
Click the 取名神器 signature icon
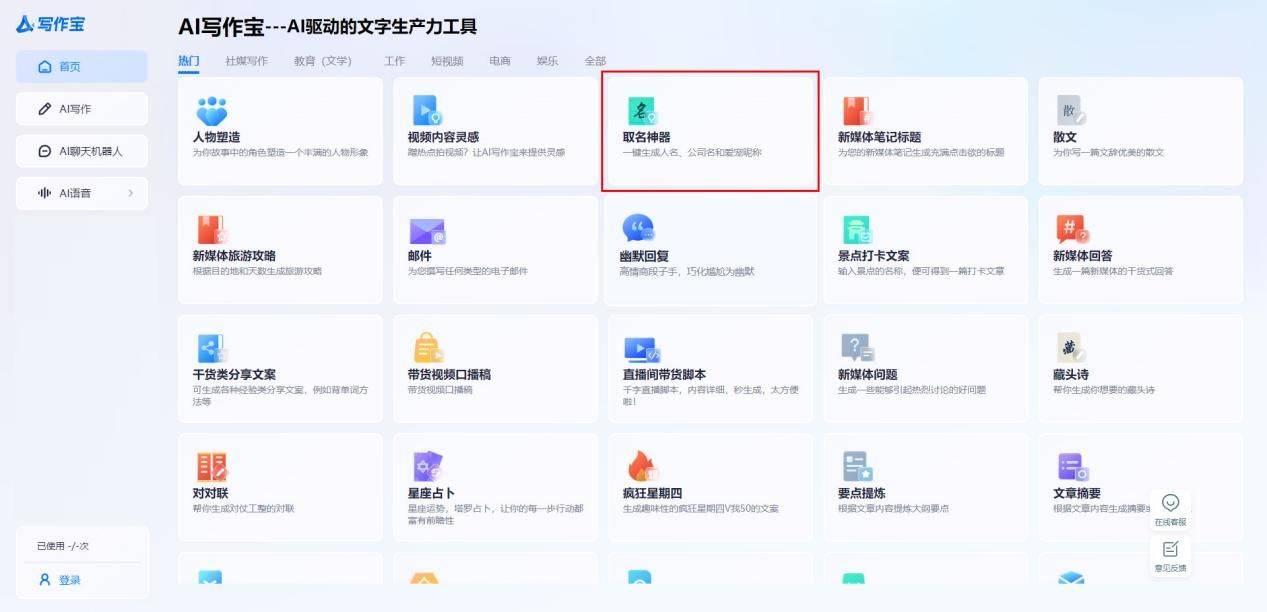click(x=641, y=111)
